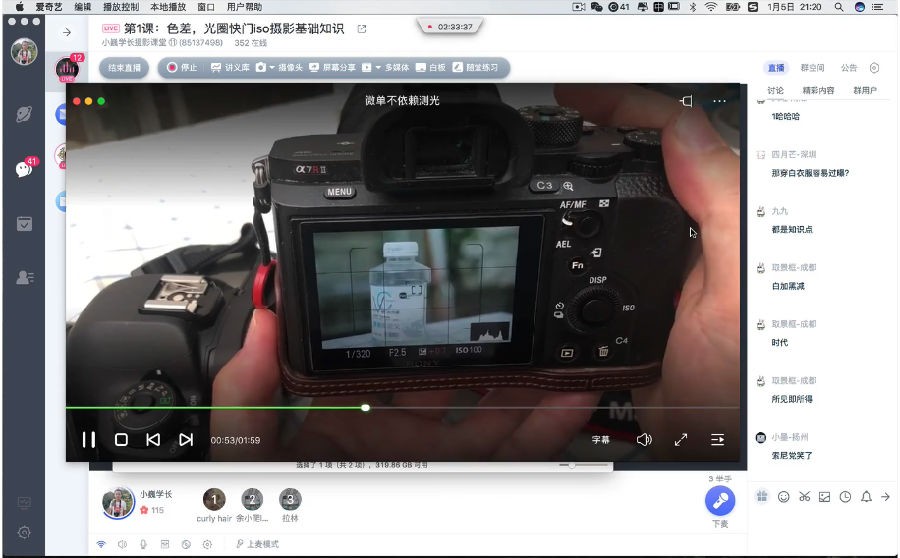900x558 pixels.
Task: Open the 本地播放 menu in menu bar
Action: [x=168, y=7]
